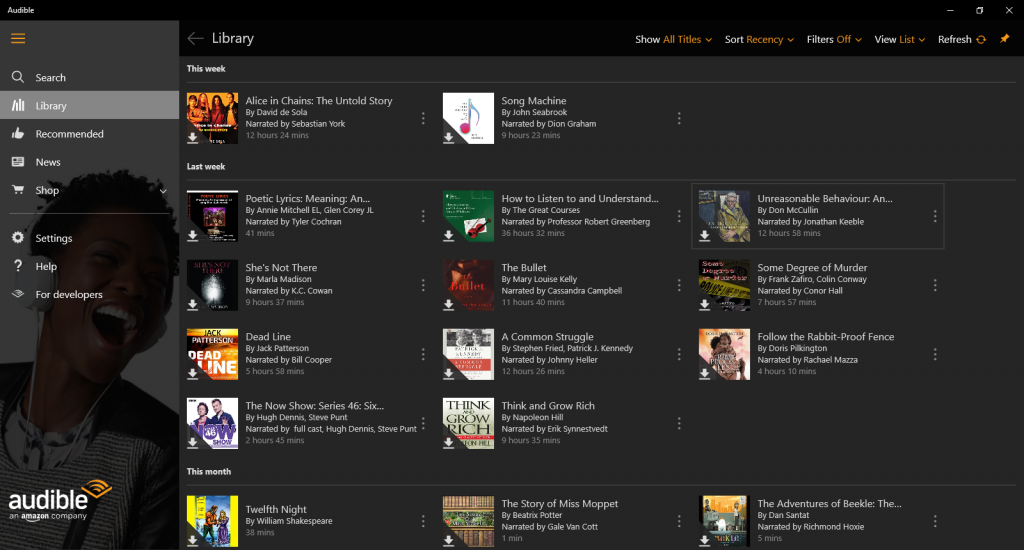Screen dimensions: 1024x550
Task: Open more options for Song Machine
Action: [679, 118]
